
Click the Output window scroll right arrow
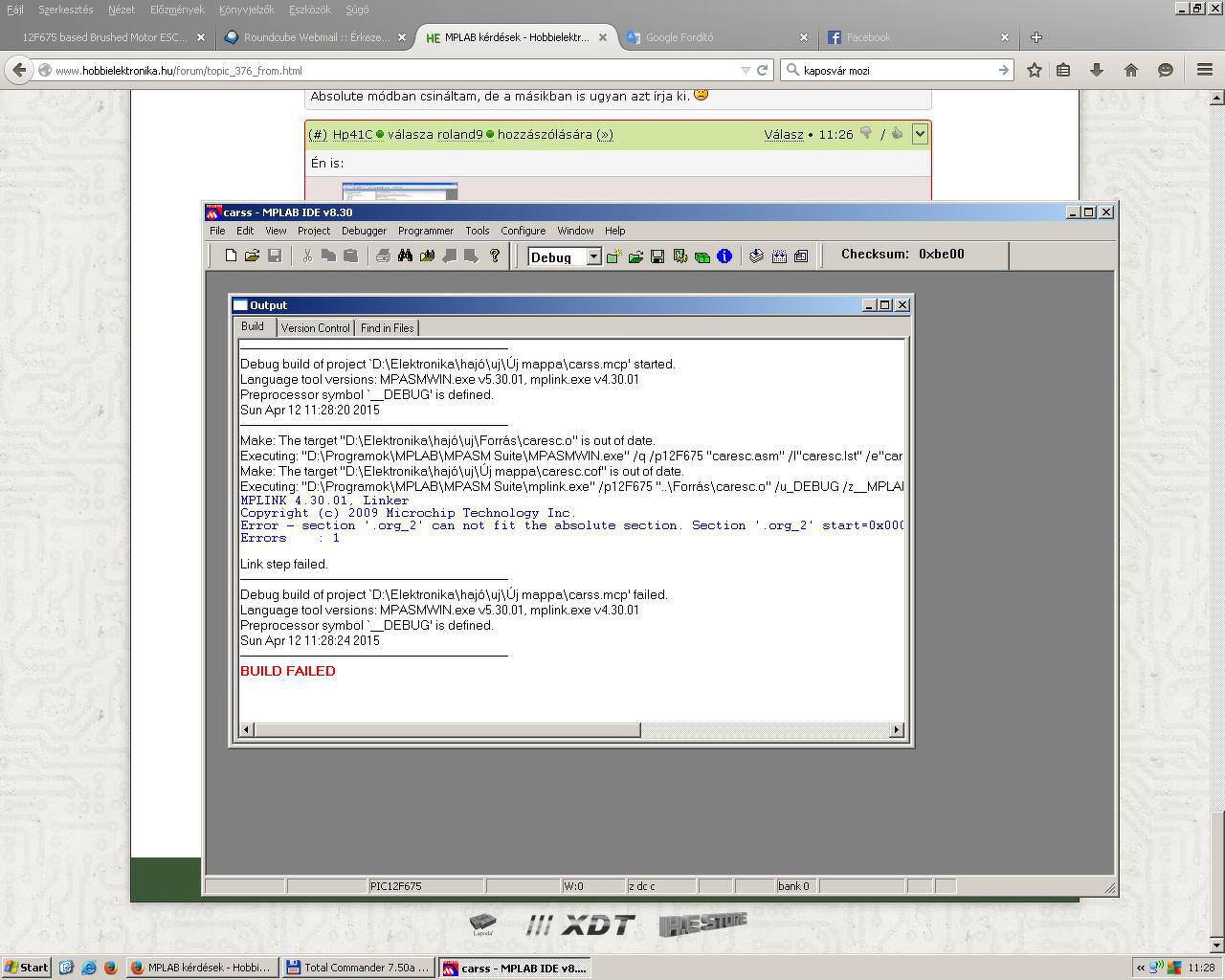click(x=897, y=730)
